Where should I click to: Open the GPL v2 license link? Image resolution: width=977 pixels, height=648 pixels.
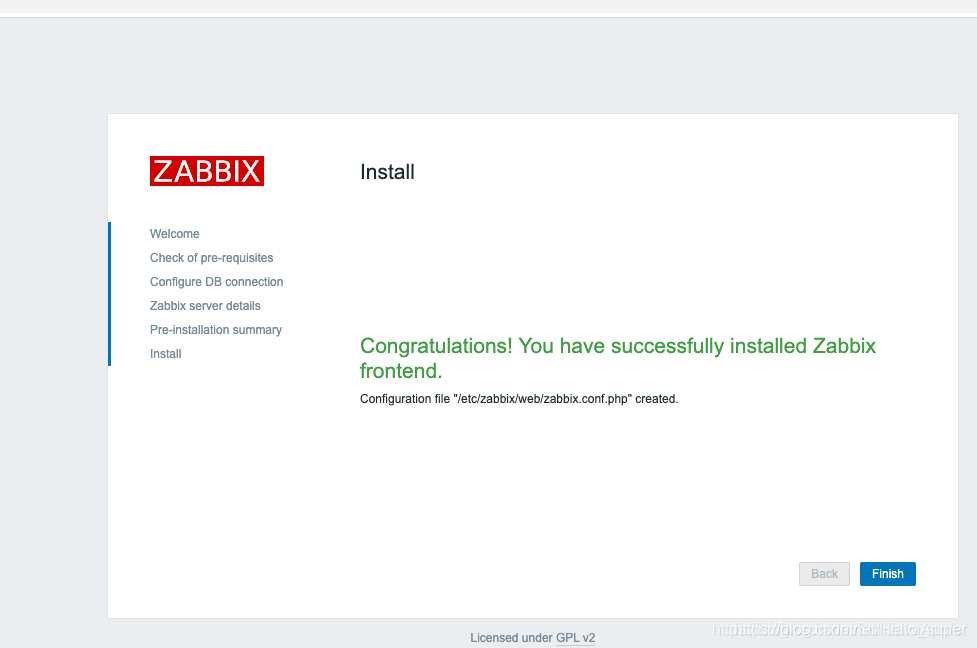click(575, 637)
